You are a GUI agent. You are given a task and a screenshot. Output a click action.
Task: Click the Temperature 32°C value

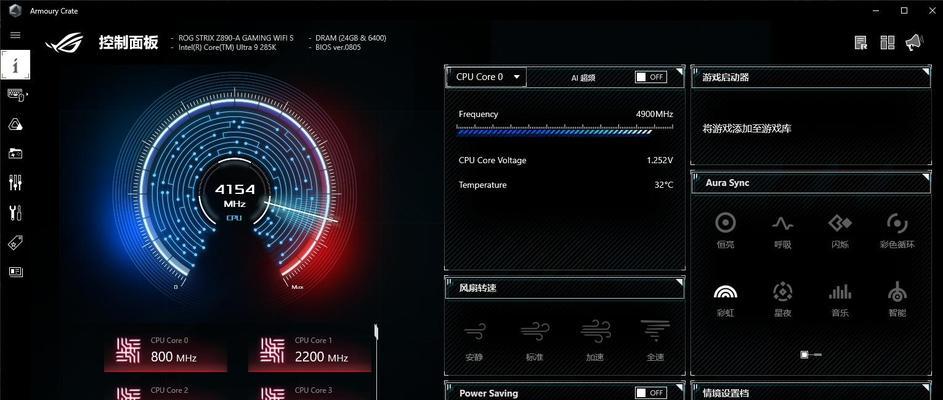pyautogui.click(x=664, y=185)
